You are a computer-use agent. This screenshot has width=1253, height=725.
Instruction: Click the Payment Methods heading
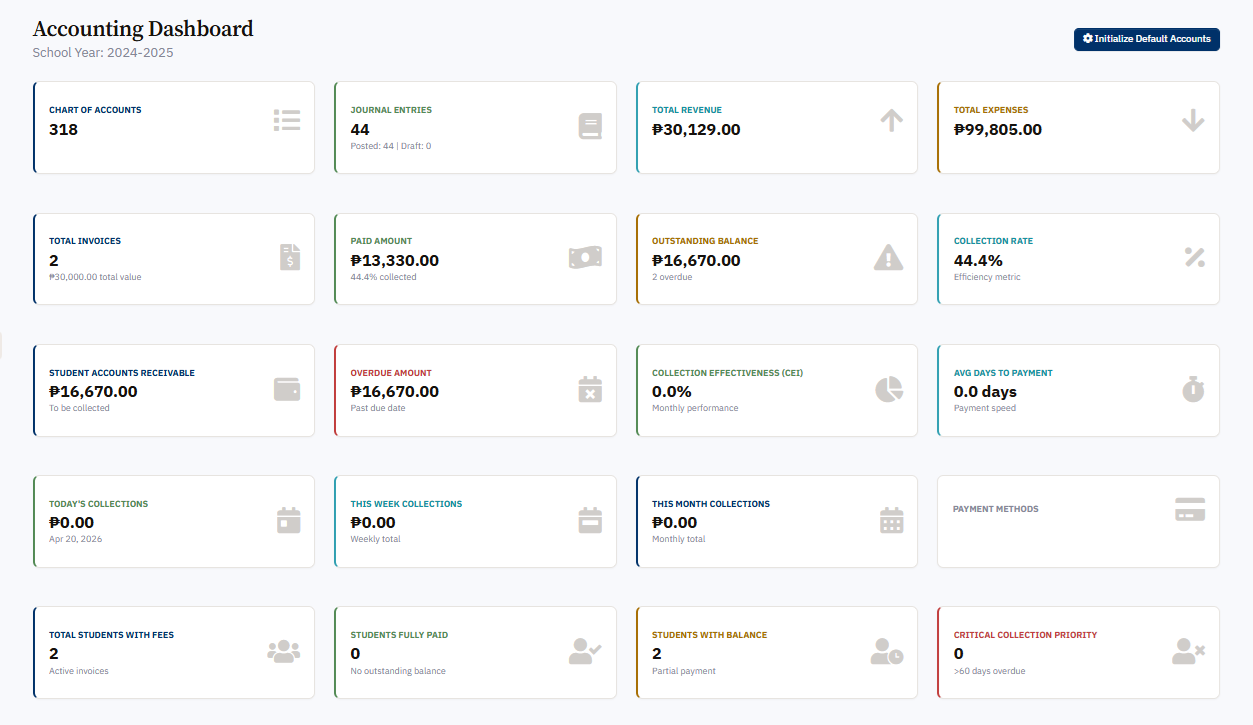click(x=996, y=509)
